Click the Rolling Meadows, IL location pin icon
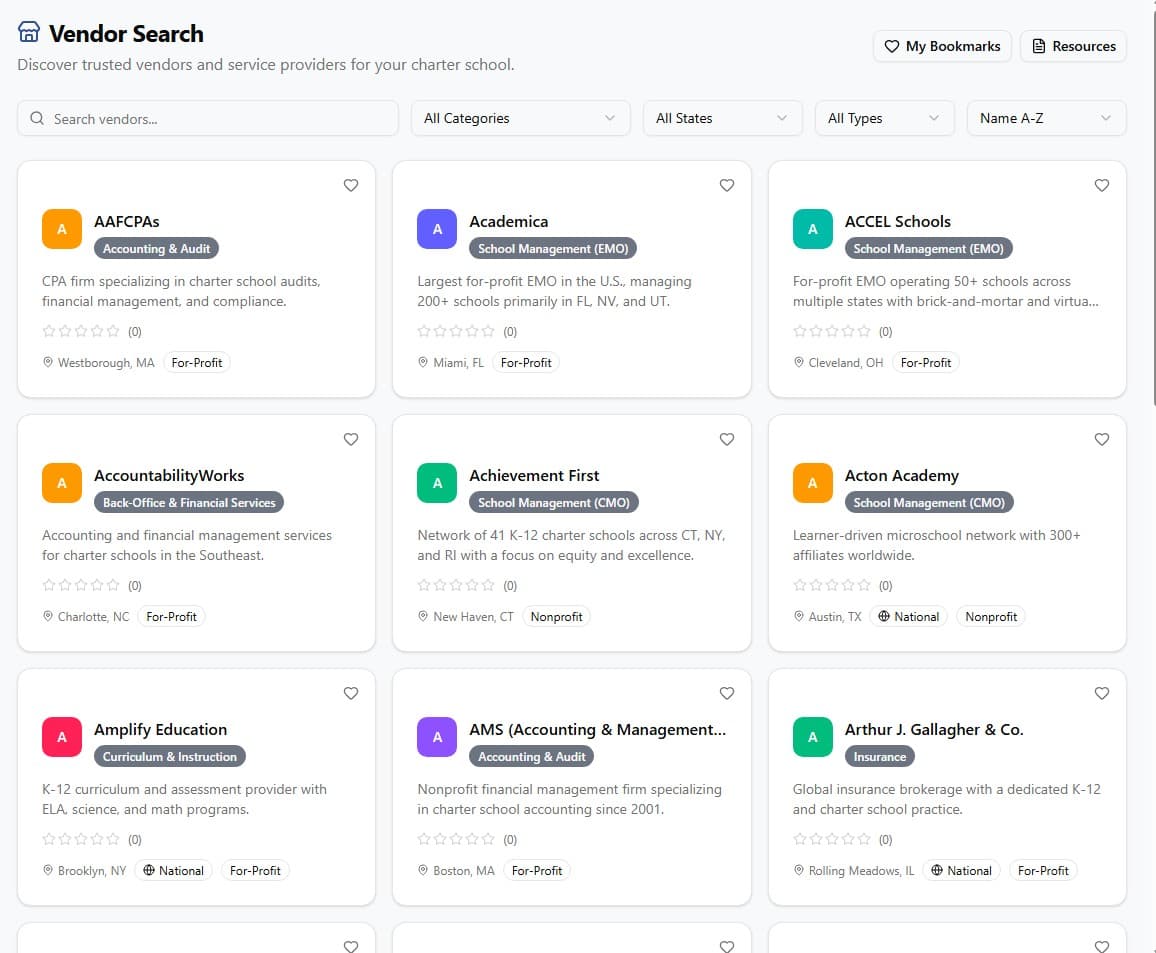Image resolution: width=1156 pixels, height=953 pixels. [x=798, y=870]
